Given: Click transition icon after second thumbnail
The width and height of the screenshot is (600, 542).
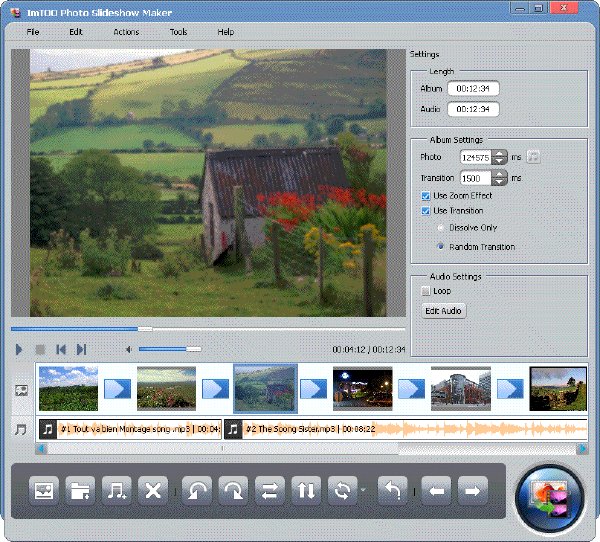Looking at the screenshot, I should 215,389.
